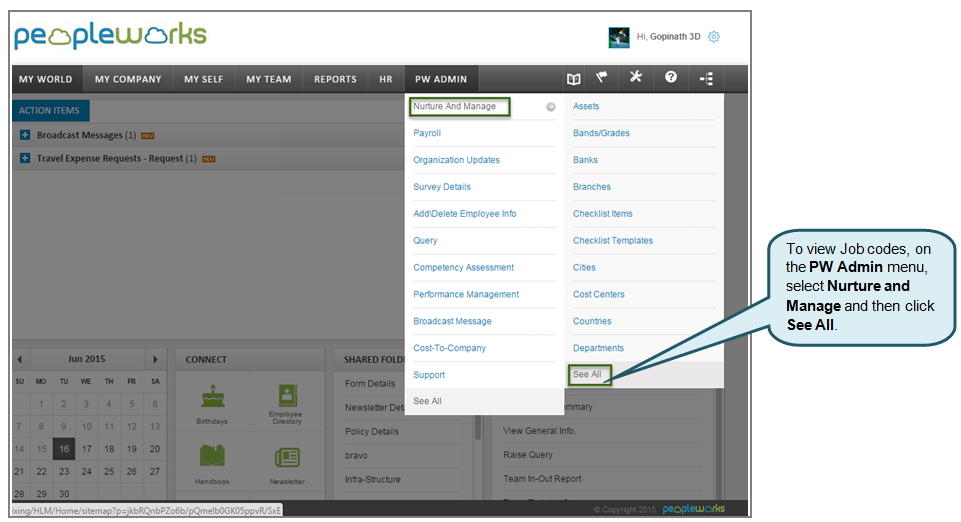Image resolution: width=961 pixels, height=522 pixels.
Task: Click the peopleworks logo
Action: pos(110,36)
